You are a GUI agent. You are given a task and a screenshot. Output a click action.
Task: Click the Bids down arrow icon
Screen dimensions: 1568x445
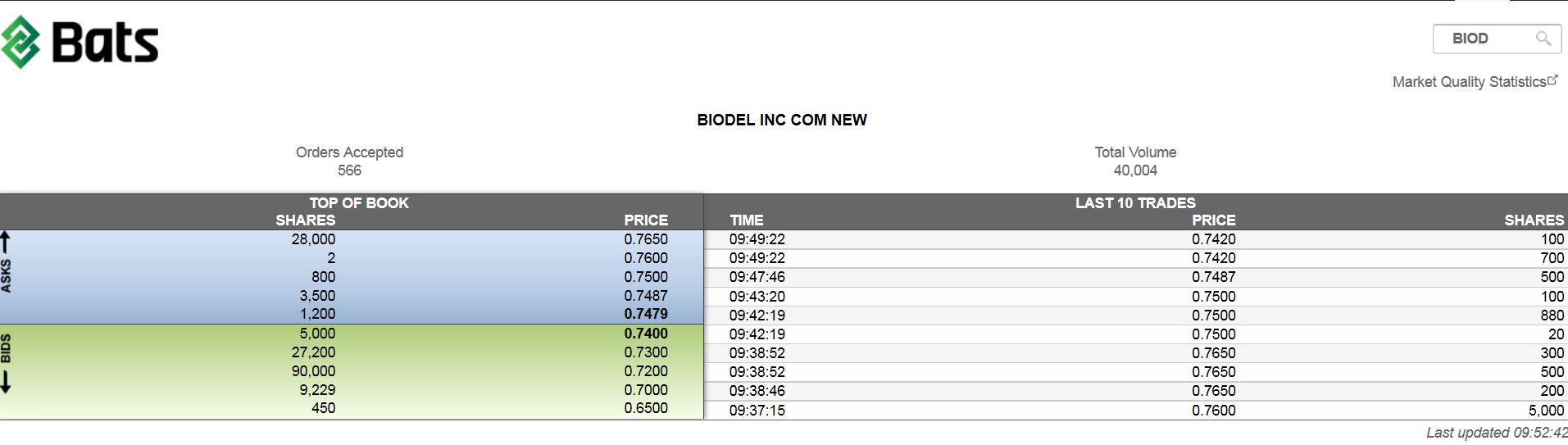tap(6, 382)
